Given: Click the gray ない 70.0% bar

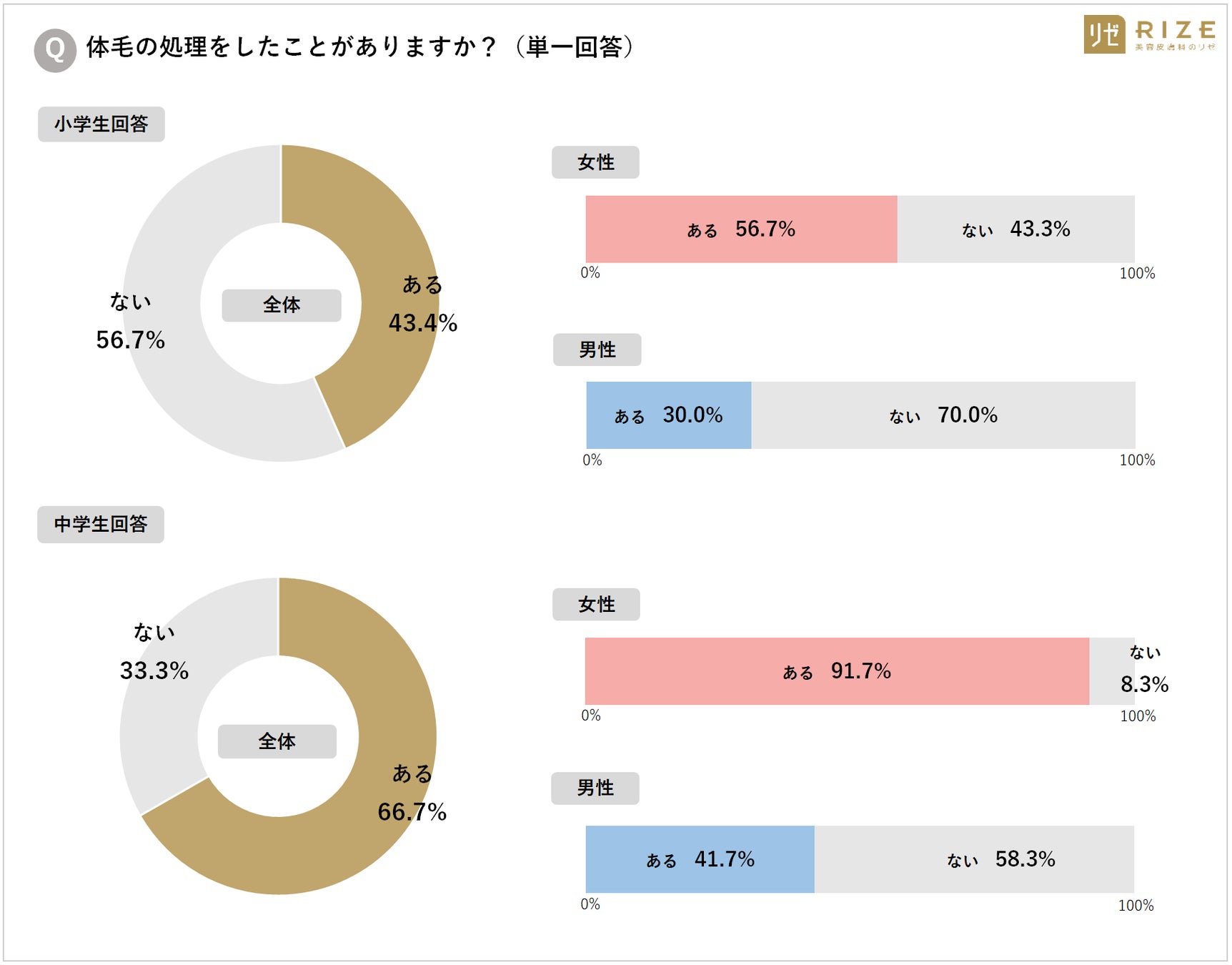Looking at the screenshot, I should click(943, 415).
